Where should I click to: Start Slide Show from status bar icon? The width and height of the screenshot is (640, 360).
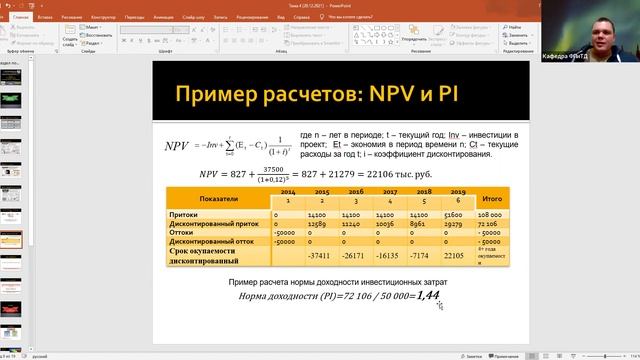(x=573, y=356)
